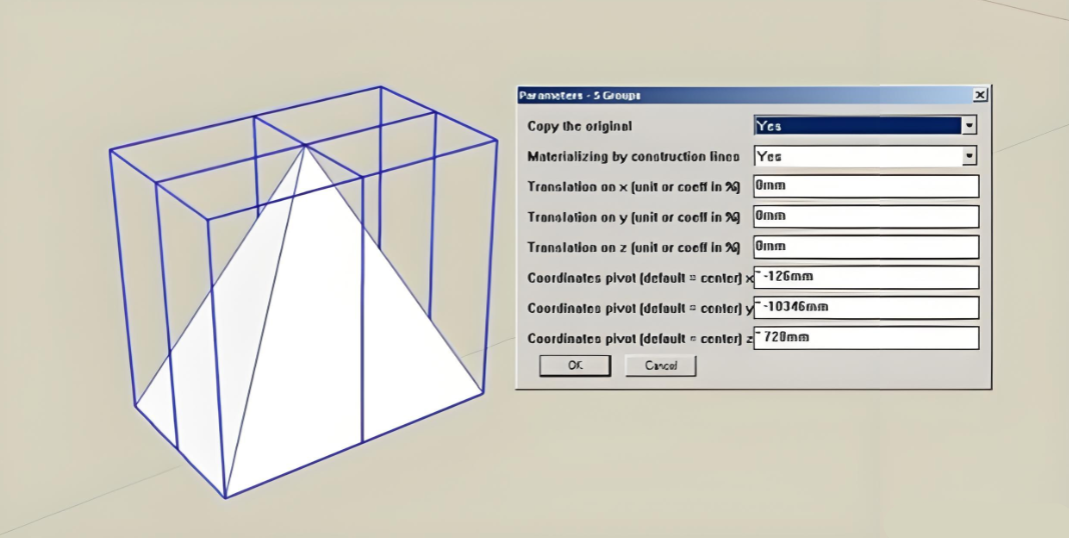Image resolution: width=1069 pixels, height=538 pixels.
Task: Click the apex of the white pyramid
Action: point(304,147)
